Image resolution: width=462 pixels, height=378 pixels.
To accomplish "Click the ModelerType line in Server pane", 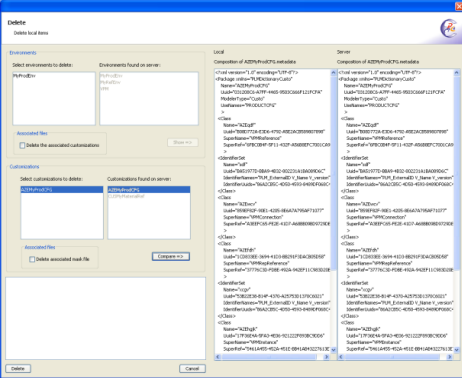I will [x=366, y=99].
